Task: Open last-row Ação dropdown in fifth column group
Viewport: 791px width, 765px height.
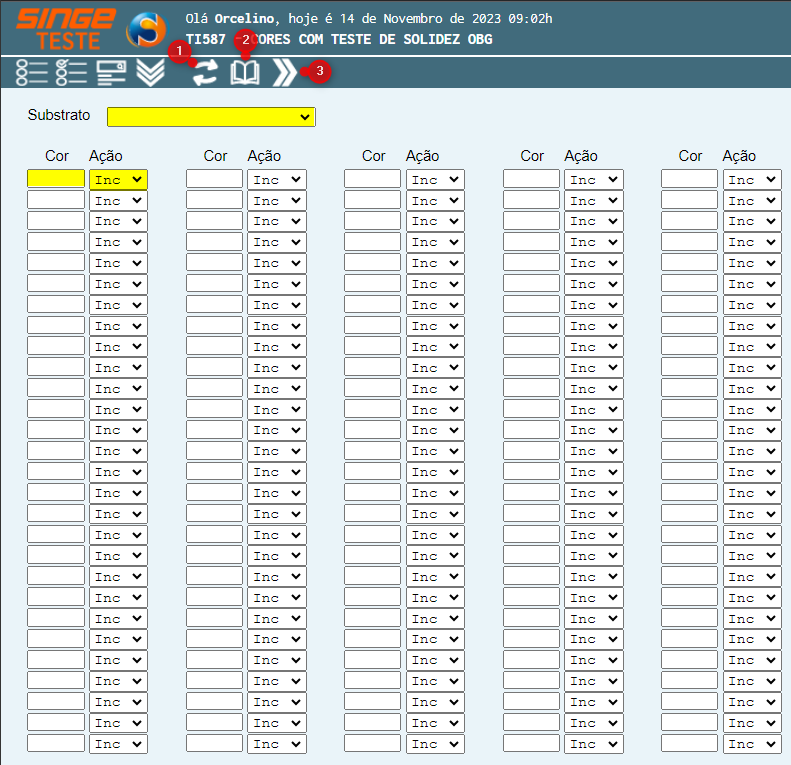Action: point(752,744)
